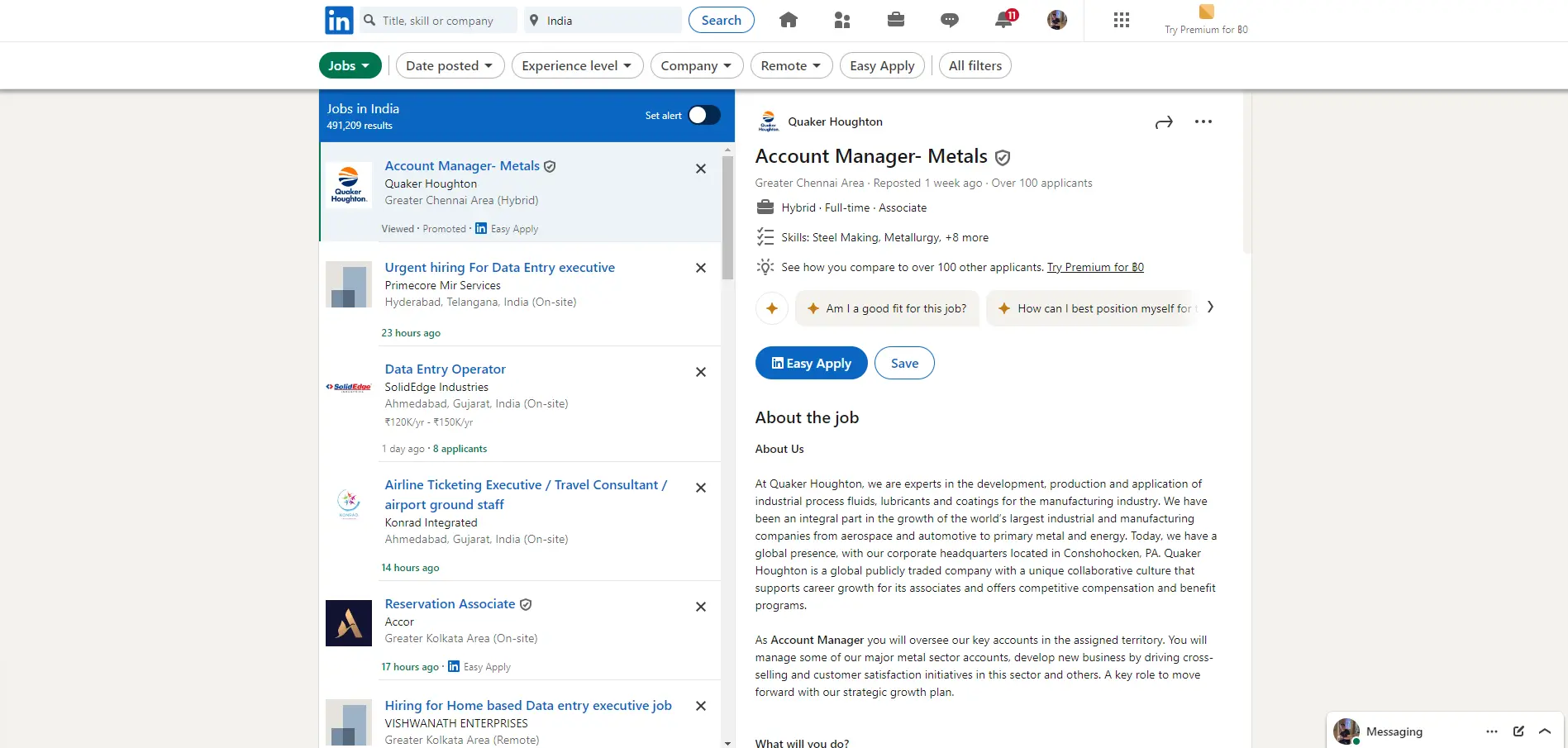Click the scroll down arrow of job list
Viewport: 1568px width, 748px height.
(x=727, y=743)
